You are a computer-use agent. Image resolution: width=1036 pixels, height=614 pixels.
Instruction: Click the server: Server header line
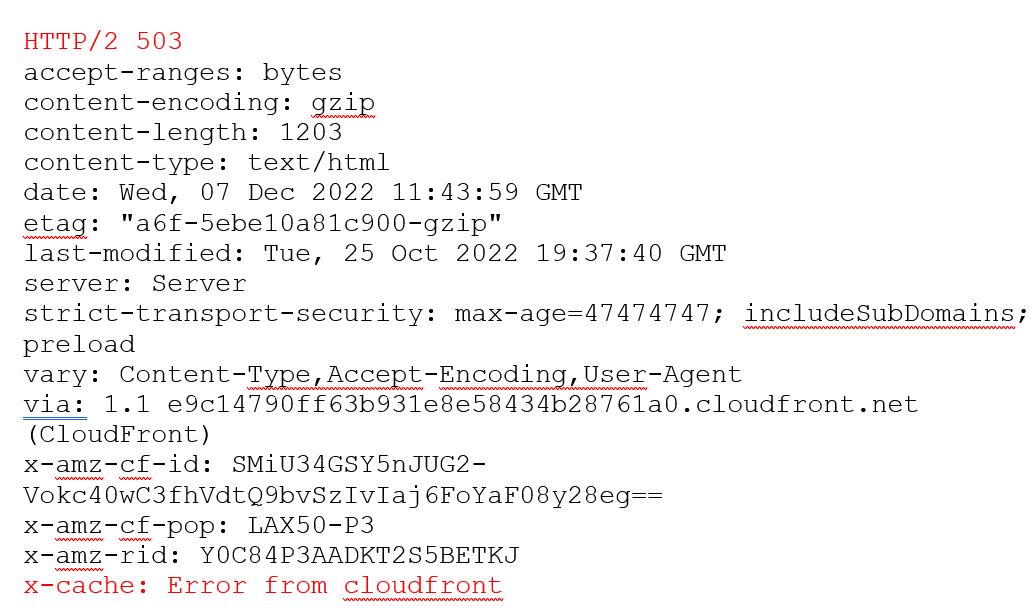[x=134, y=284]
